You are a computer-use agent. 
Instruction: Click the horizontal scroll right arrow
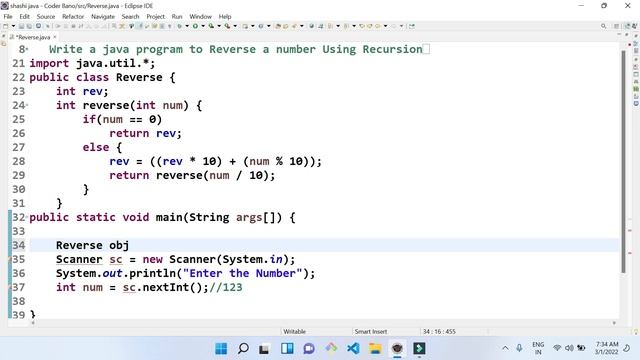614,323
